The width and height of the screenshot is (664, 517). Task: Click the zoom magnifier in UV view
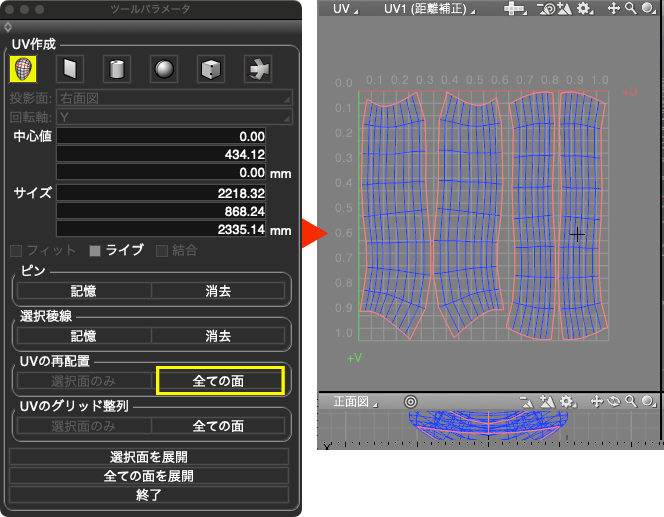click(630, 8)
